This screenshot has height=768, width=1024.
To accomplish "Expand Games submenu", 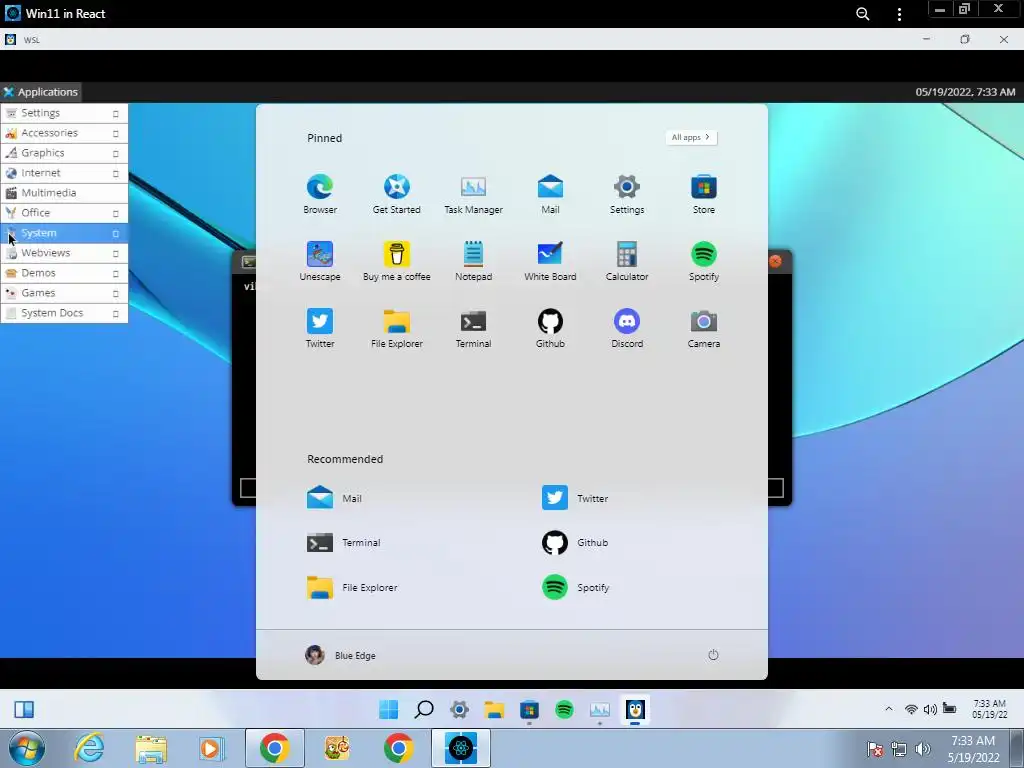I will coord(64,293).
